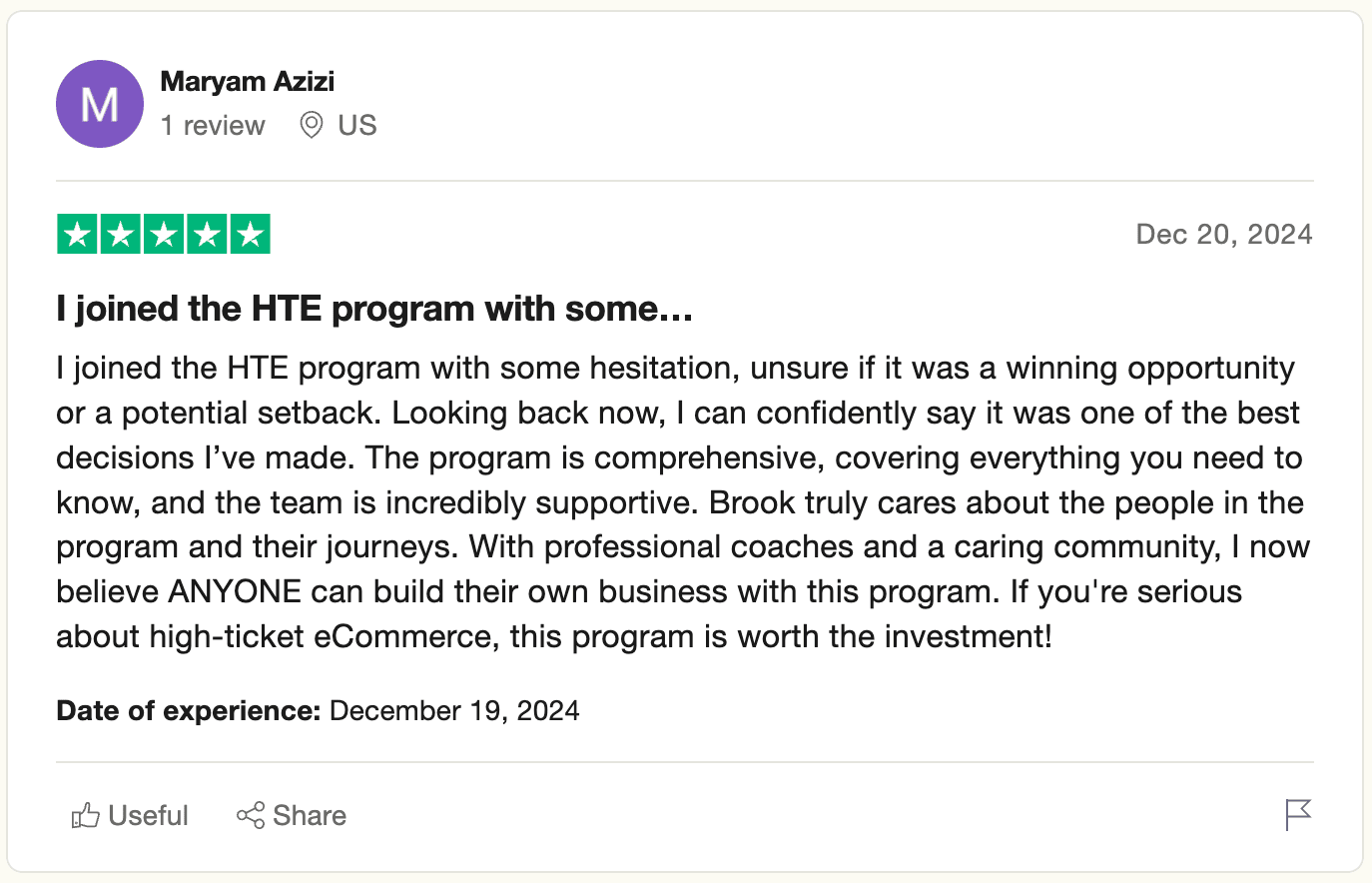Click the location pin icon
The image size is (1372, 883).
pos(312,125)
